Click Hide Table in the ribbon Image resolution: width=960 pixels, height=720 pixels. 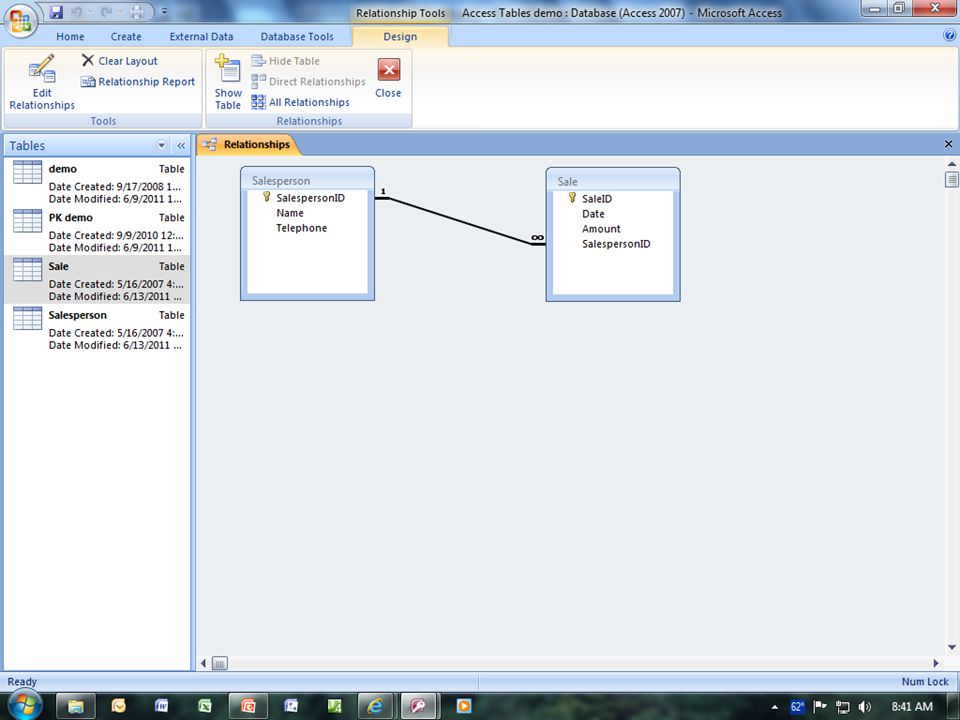click(285, 61)
